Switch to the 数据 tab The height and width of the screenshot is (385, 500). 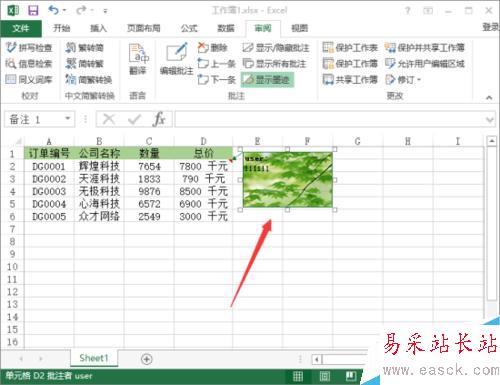(226, 28)
